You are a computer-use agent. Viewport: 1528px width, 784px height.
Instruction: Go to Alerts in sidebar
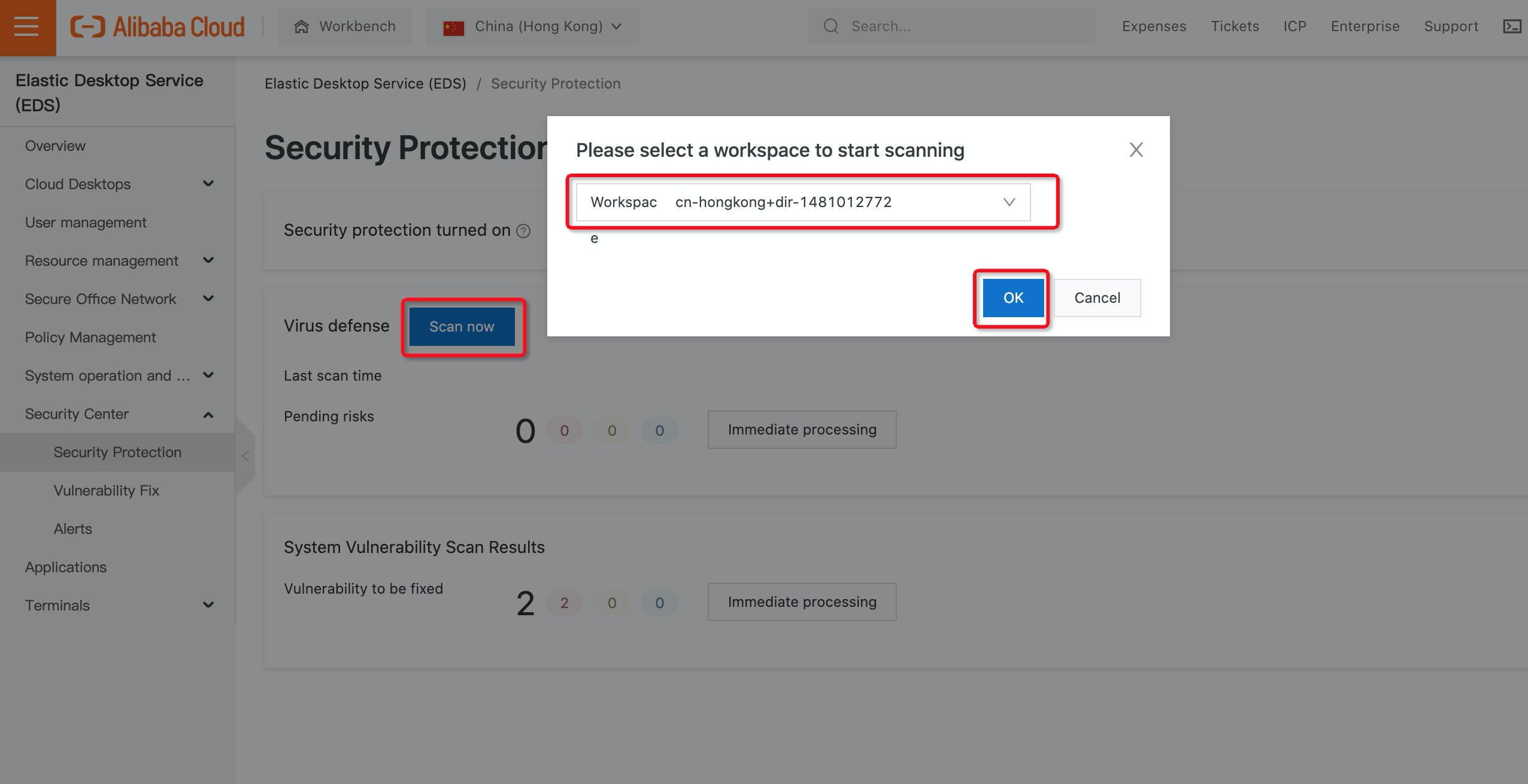[x=73, y=528]
